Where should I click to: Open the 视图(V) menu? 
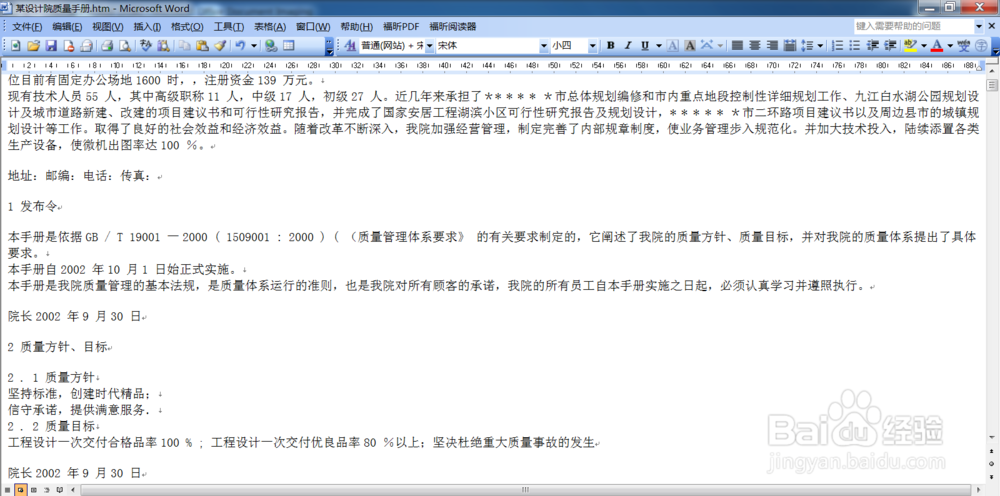pyautogui.click(x=108, y=27)
